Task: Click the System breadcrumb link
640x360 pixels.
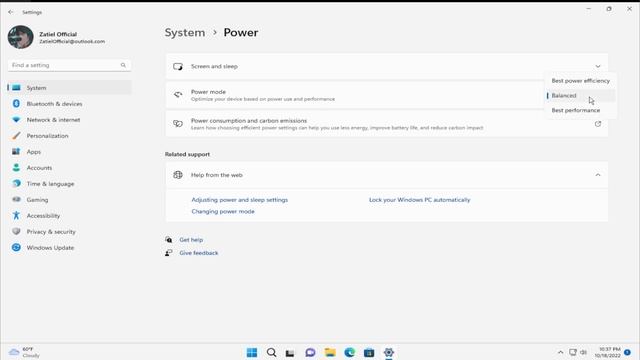Action: 185,33
